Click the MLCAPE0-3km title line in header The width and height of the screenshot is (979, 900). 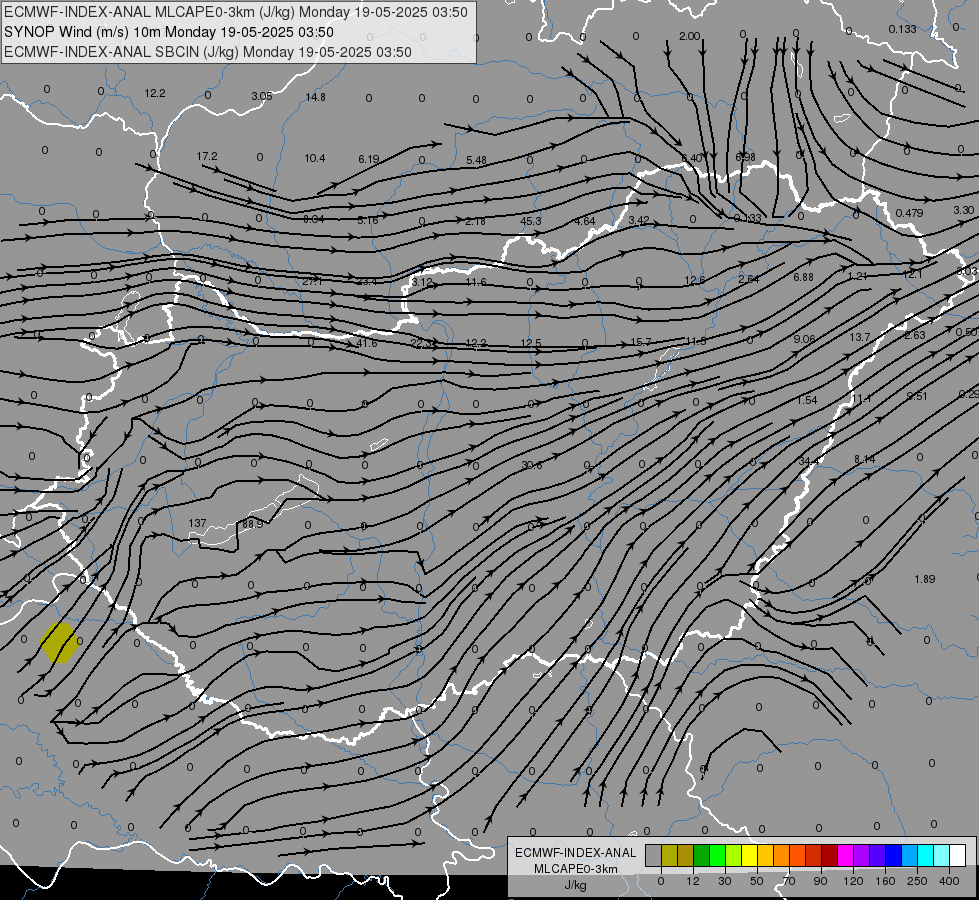coord(235,12)
